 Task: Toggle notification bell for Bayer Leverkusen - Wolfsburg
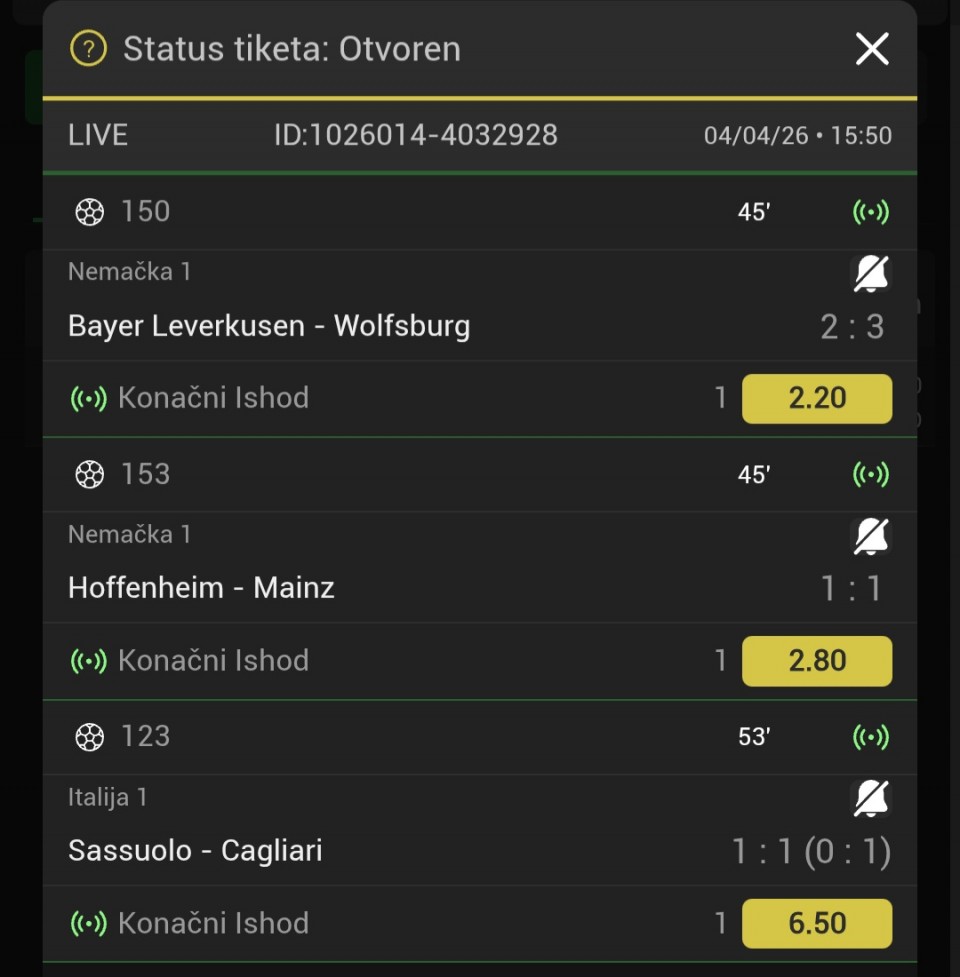click(870, 273)
